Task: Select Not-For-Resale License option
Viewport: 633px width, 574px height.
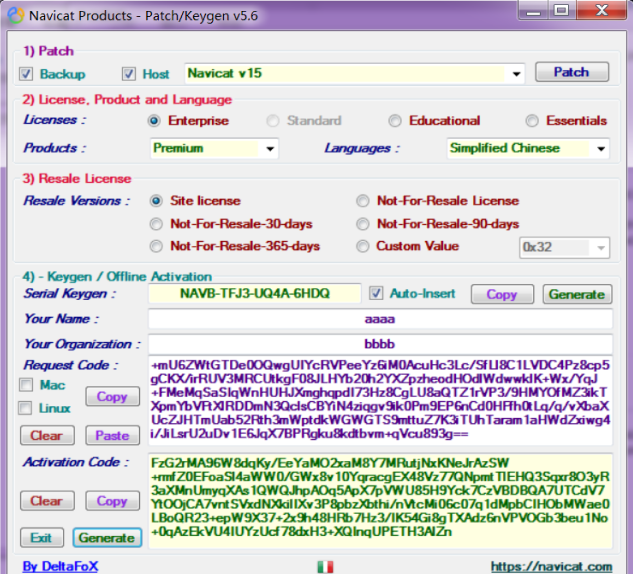Action: (x=363, y=201)
